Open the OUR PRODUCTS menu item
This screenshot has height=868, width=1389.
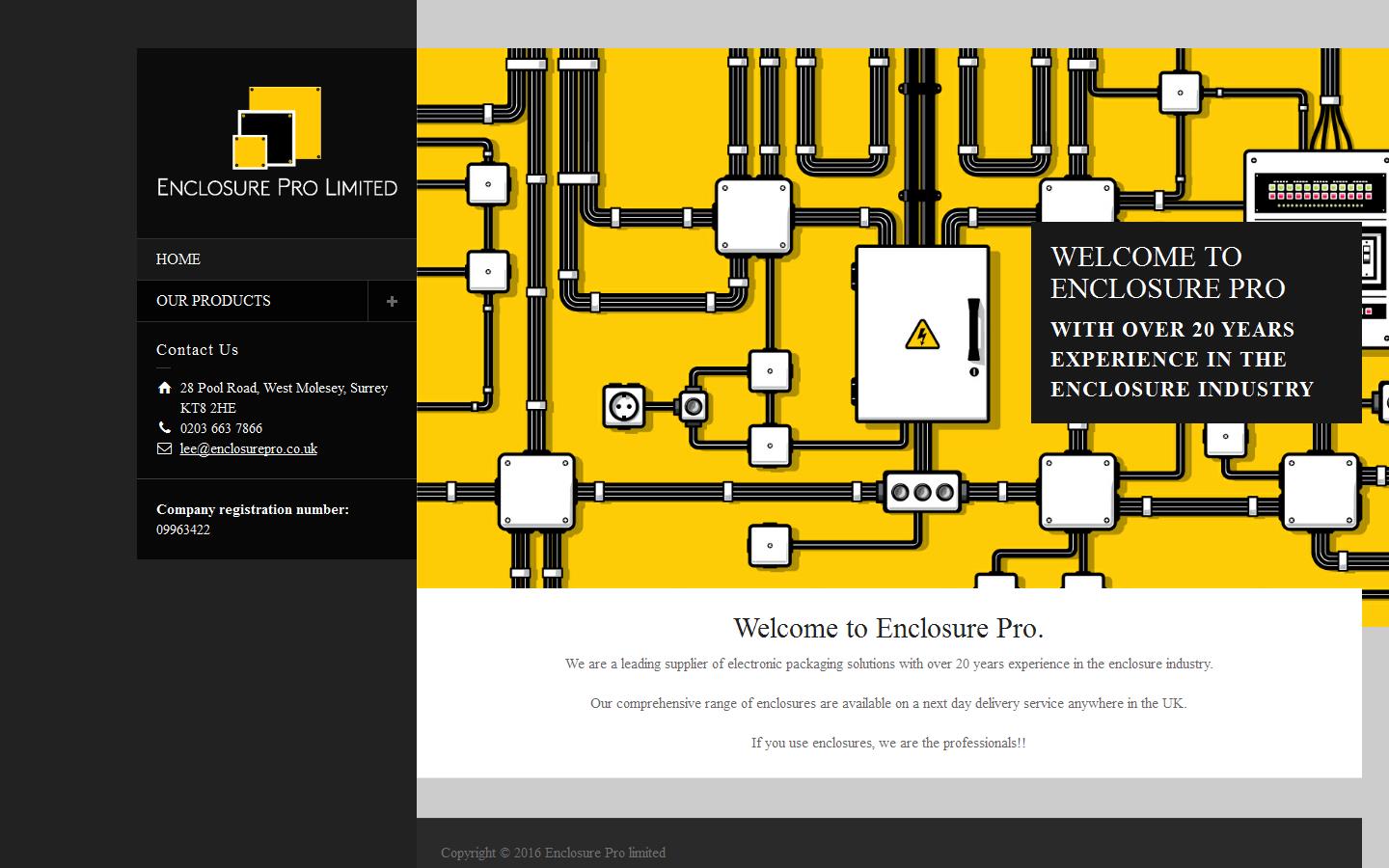(x=213, y=301)
